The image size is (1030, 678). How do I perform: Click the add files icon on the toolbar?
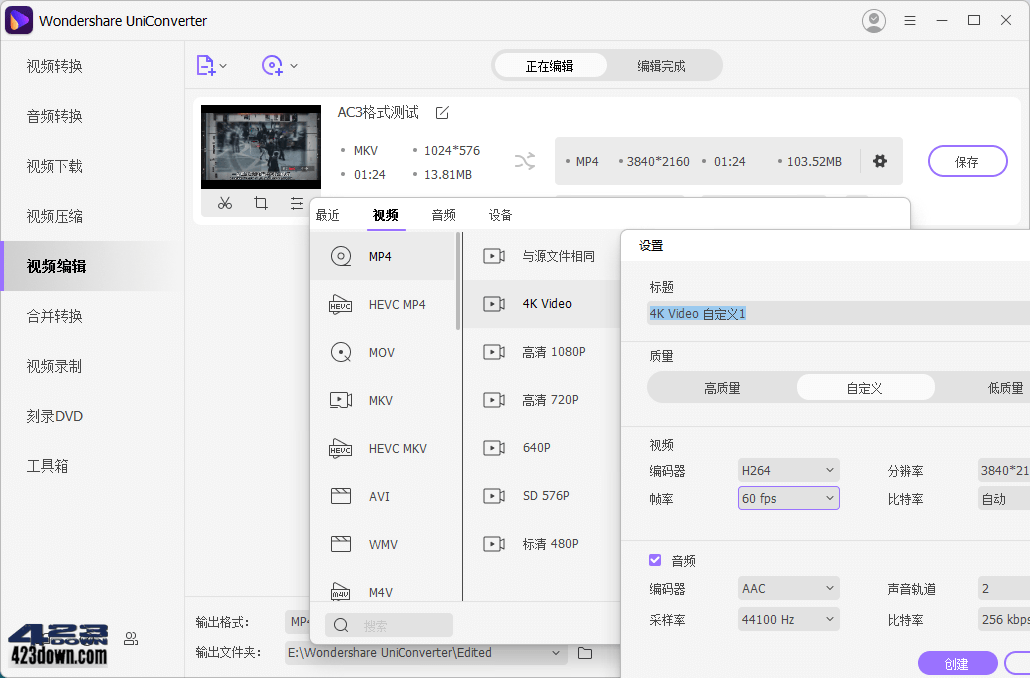click(207, 65)
